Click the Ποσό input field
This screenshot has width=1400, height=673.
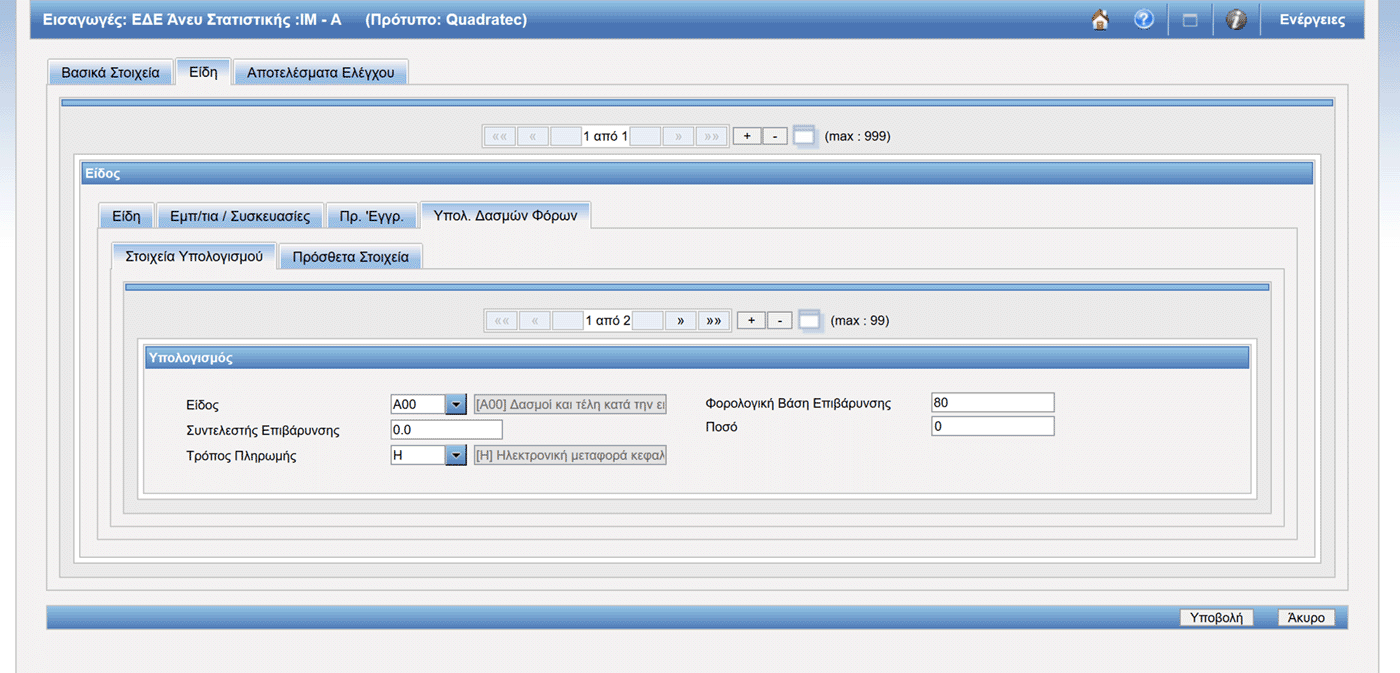992,426
